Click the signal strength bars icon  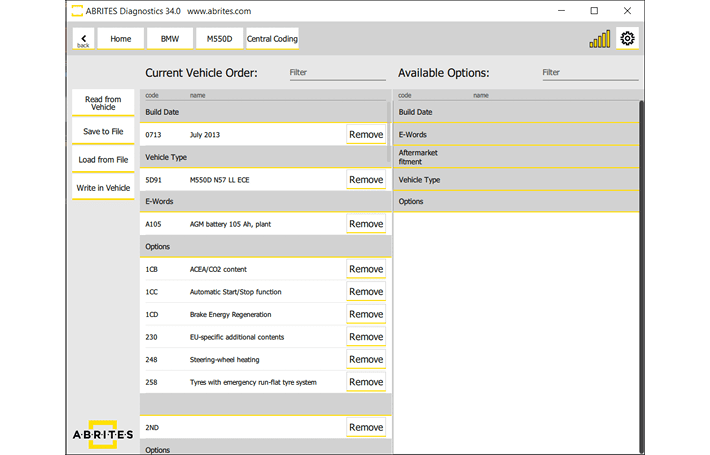pos(599,39)
